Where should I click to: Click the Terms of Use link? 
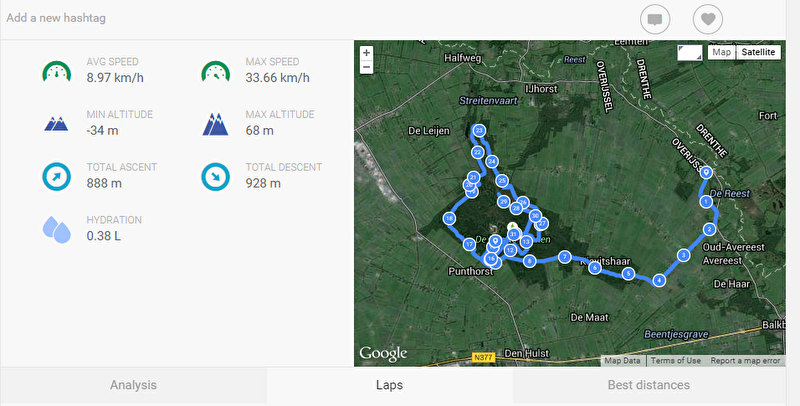click(675, 361)
